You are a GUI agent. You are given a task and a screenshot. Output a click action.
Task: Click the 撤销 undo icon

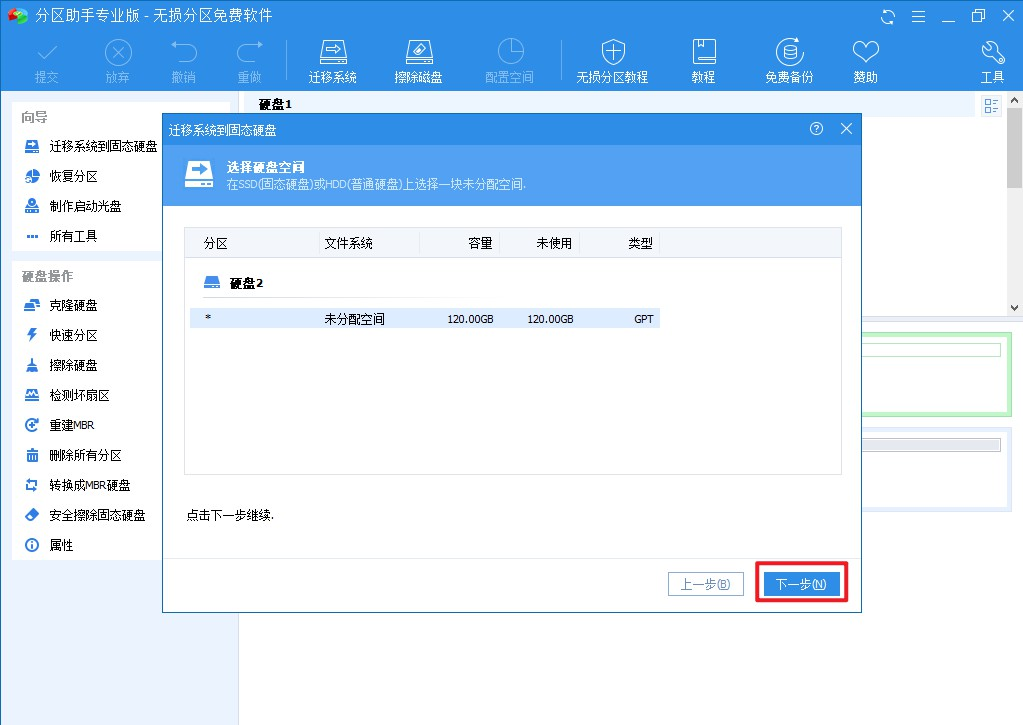tap(185, 58)
